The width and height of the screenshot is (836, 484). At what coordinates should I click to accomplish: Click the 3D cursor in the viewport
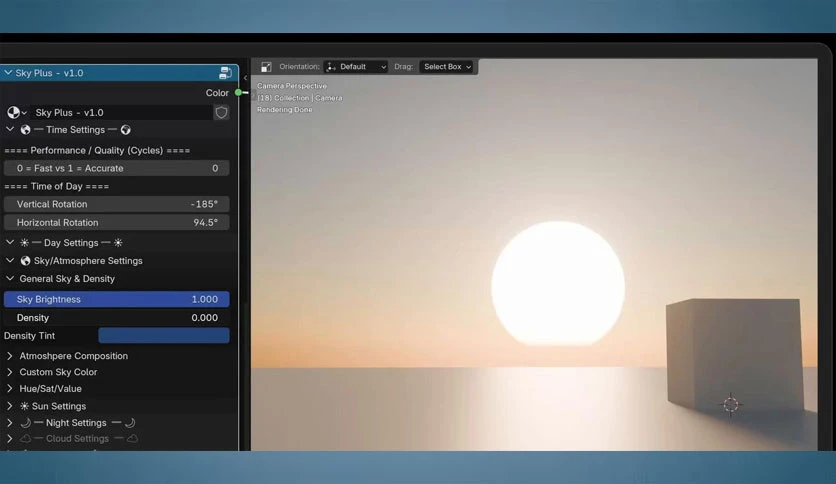[x=730, y=405]
